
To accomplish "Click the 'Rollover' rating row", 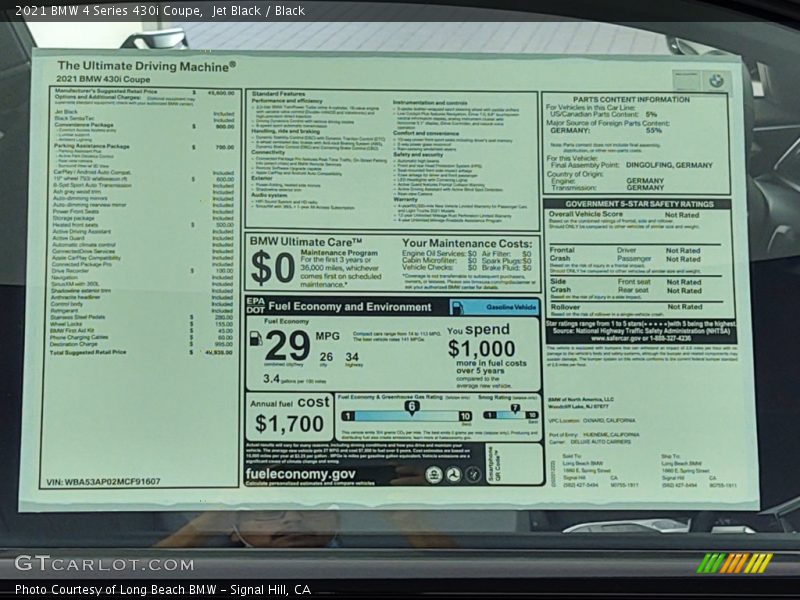I will [x=626, y=307].
